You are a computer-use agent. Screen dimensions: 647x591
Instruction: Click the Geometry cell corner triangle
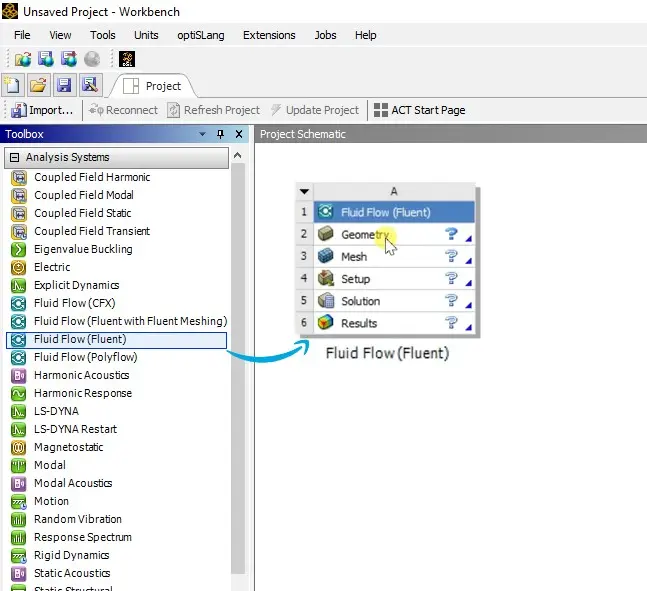(x=468, y=239)
